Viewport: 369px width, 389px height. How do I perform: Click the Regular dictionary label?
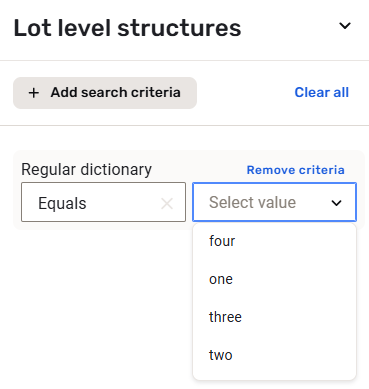[x=86, y=169]
